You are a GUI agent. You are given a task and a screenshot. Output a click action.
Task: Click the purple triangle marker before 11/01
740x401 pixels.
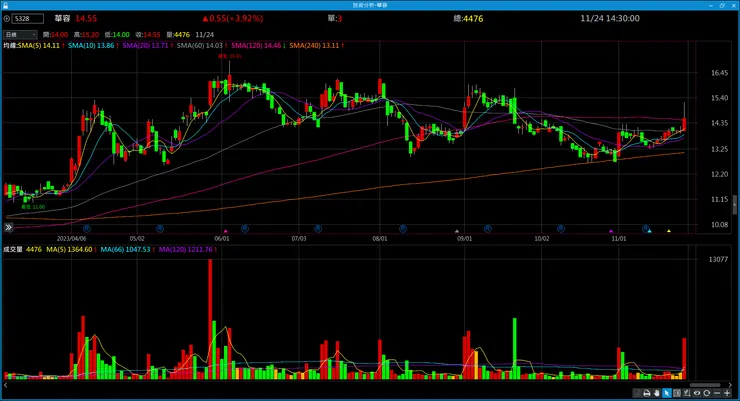pyautogui.click(x=611, y=231)
